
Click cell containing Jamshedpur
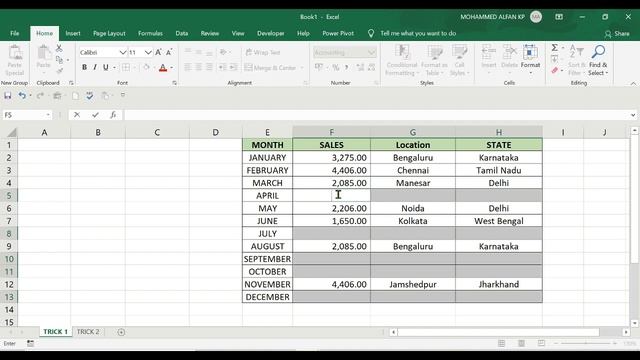click(x=413, y=284)
